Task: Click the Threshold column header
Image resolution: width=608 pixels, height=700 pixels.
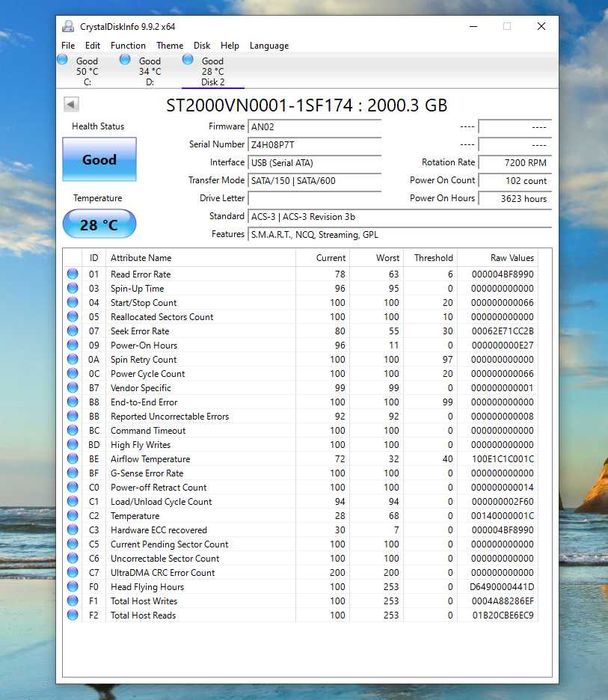Action: (430, 258)
